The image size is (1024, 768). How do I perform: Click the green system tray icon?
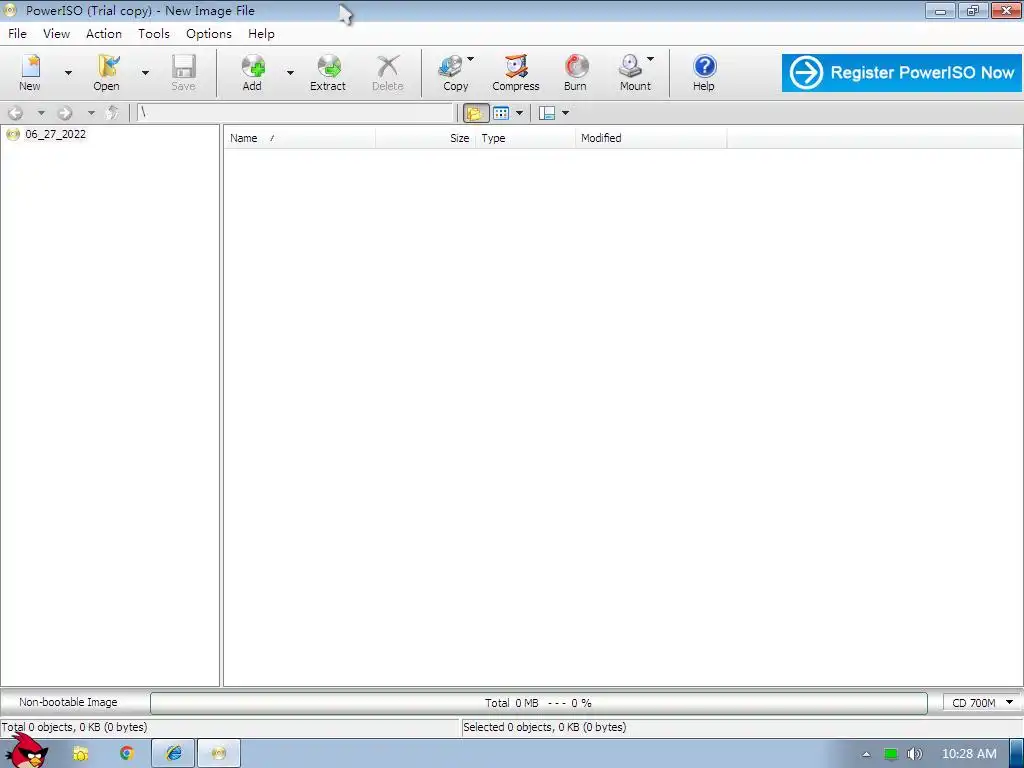891,754
